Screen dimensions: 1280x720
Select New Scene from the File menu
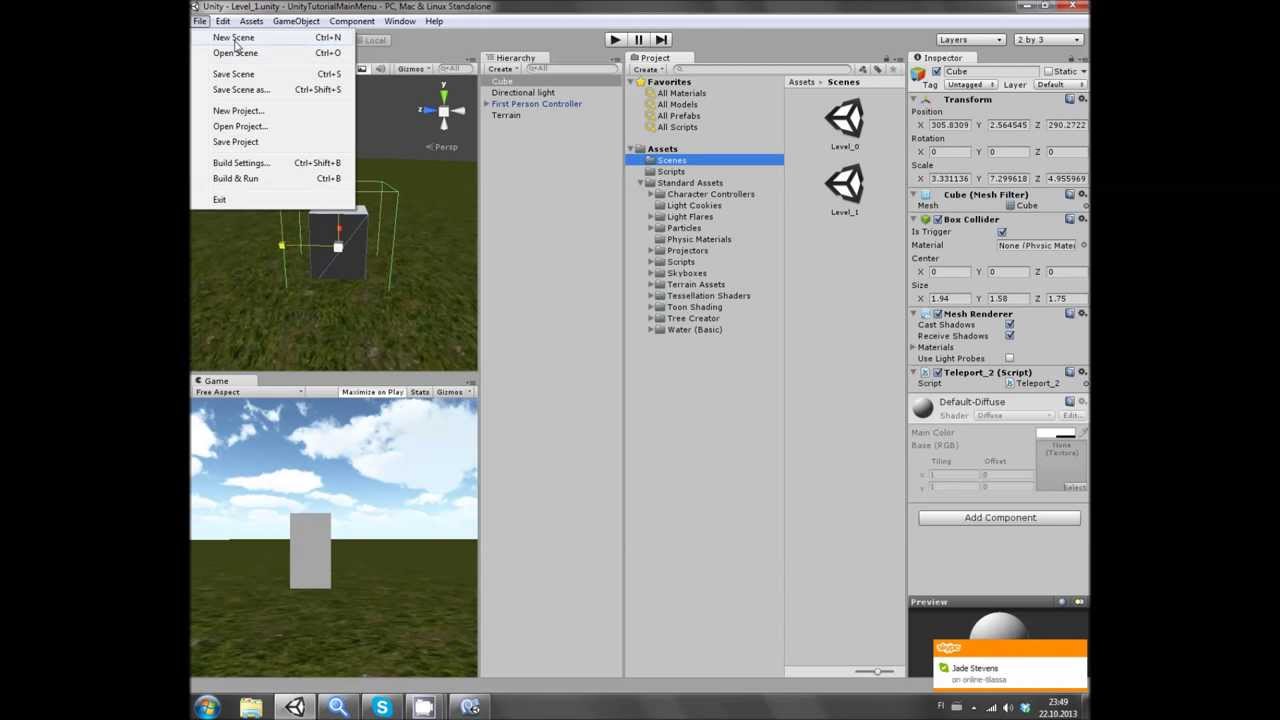(x=233, y=37)
